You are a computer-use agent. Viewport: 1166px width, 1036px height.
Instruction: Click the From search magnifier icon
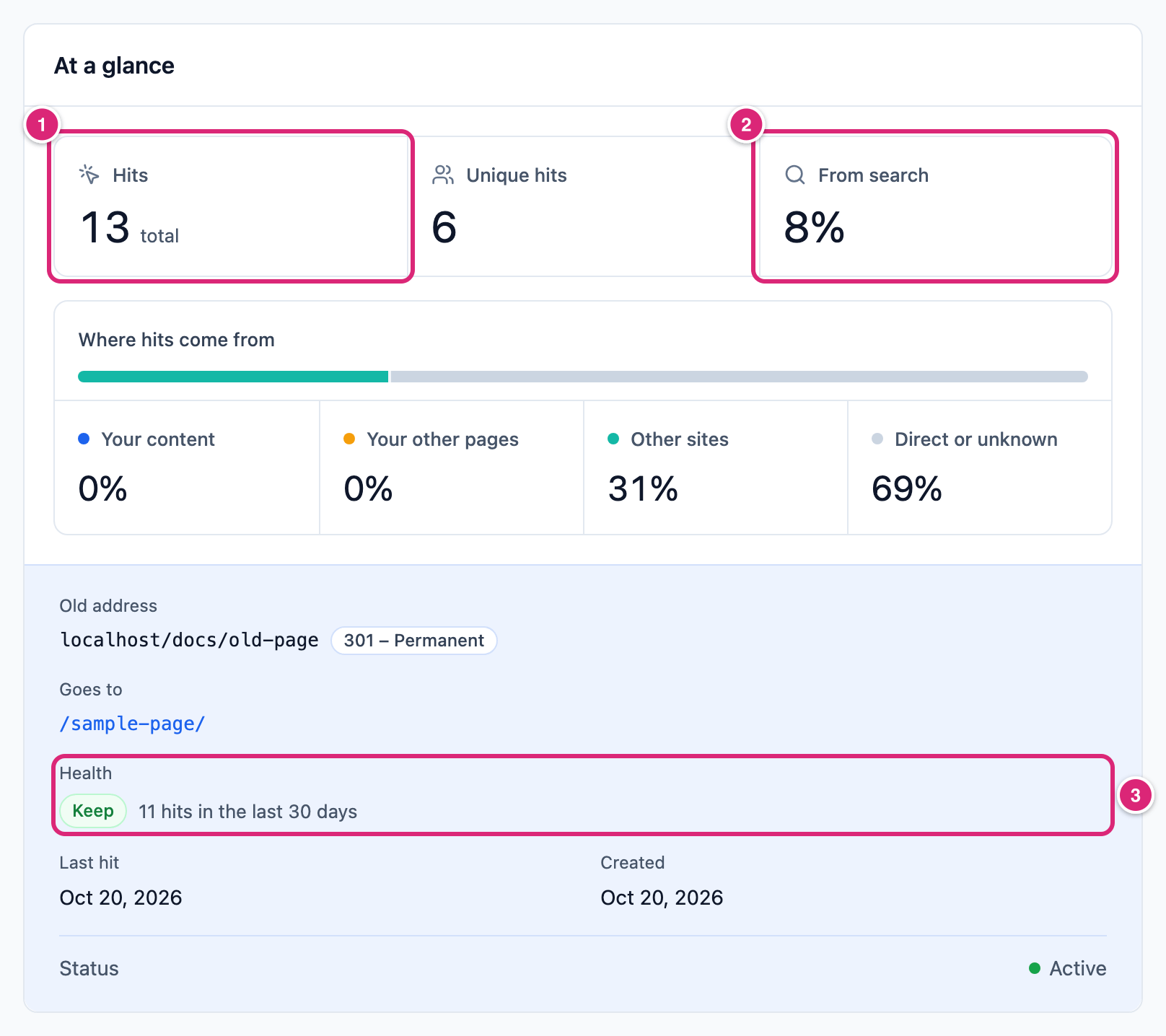(x=795, y=175)
